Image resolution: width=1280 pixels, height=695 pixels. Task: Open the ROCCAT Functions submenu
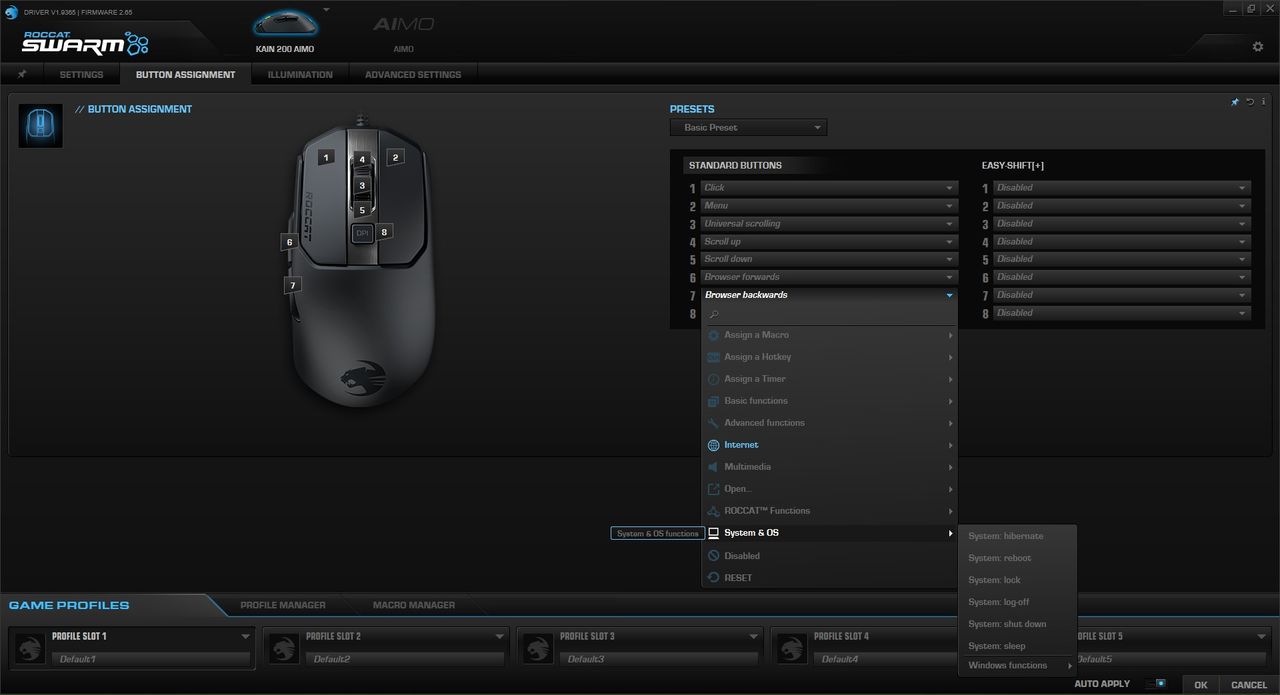[x=829, y=511]
